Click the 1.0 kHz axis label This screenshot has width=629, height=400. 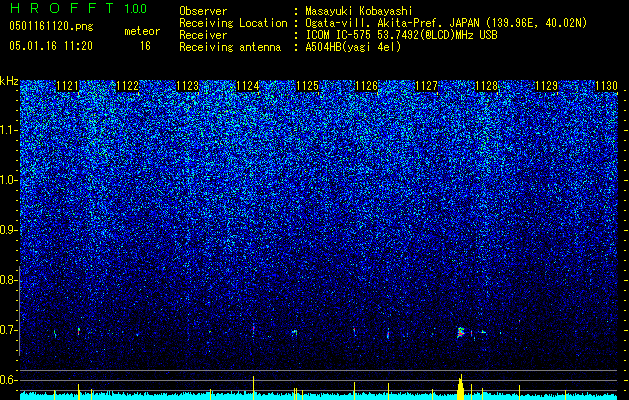8,180
